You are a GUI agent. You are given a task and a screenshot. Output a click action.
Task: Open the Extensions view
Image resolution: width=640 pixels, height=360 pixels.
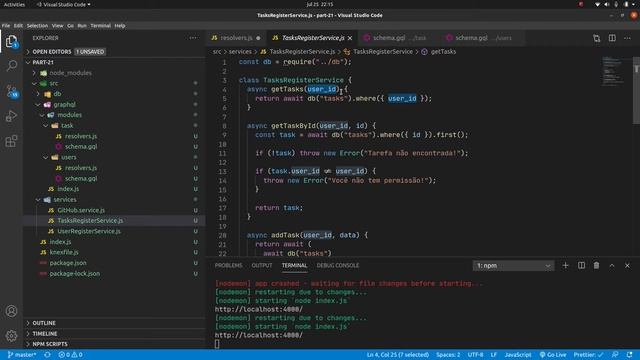click(x=11, y=141)
